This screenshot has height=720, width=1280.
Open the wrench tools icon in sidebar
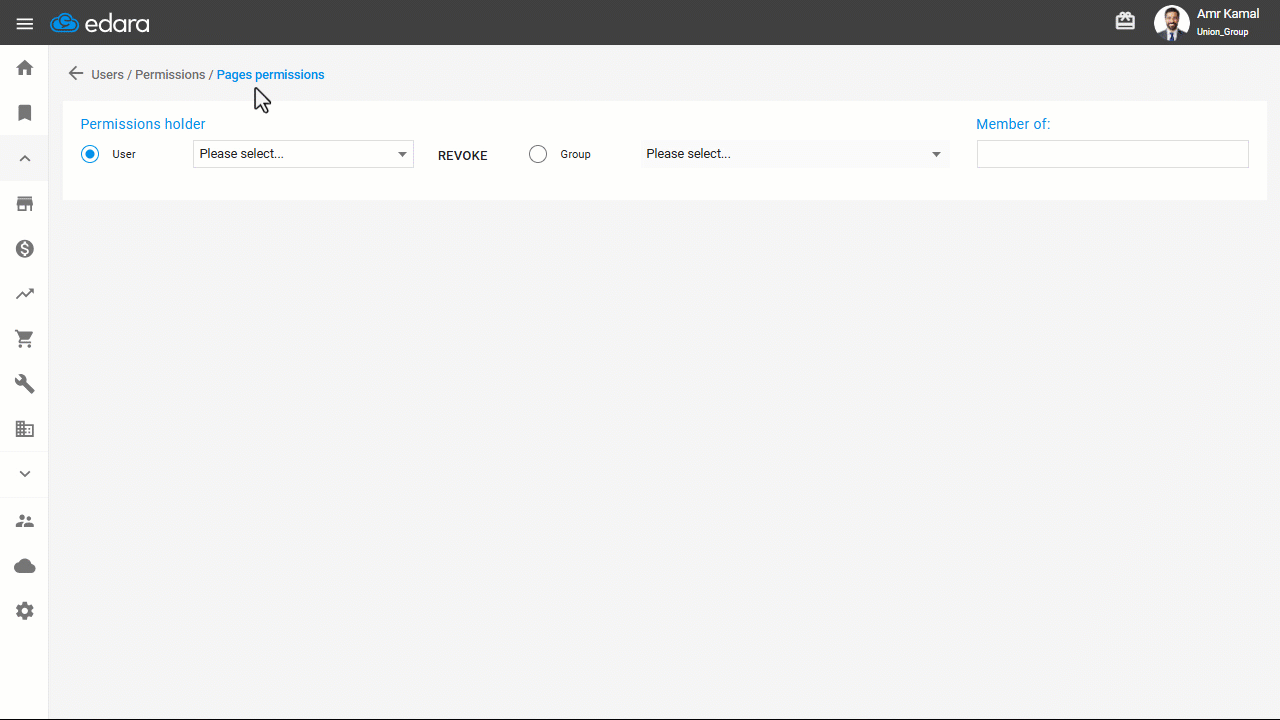(25, 384)
